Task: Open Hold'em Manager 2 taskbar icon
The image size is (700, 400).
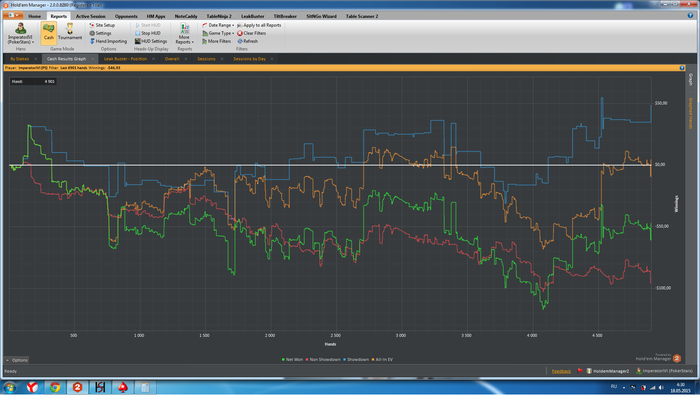Action: [x=77, y=387]
